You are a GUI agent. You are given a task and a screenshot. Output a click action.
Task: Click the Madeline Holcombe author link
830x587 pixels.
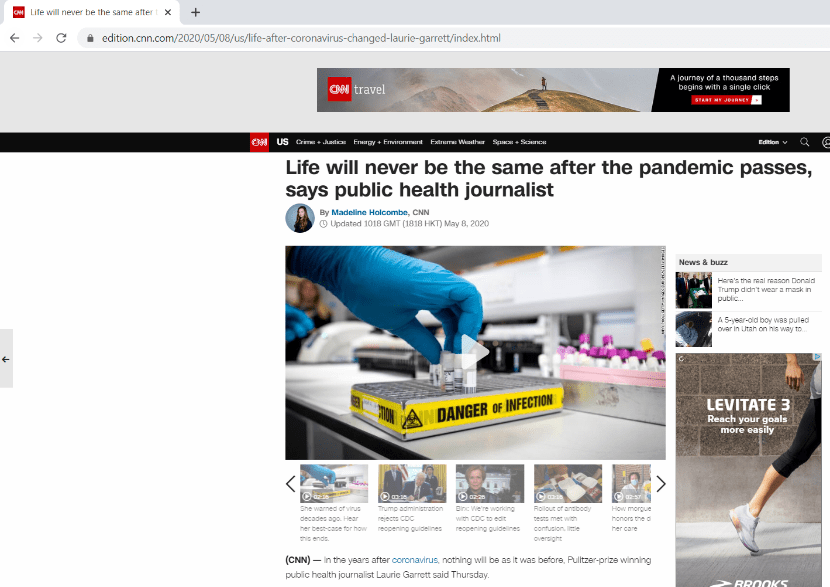[x=370, y=212]
